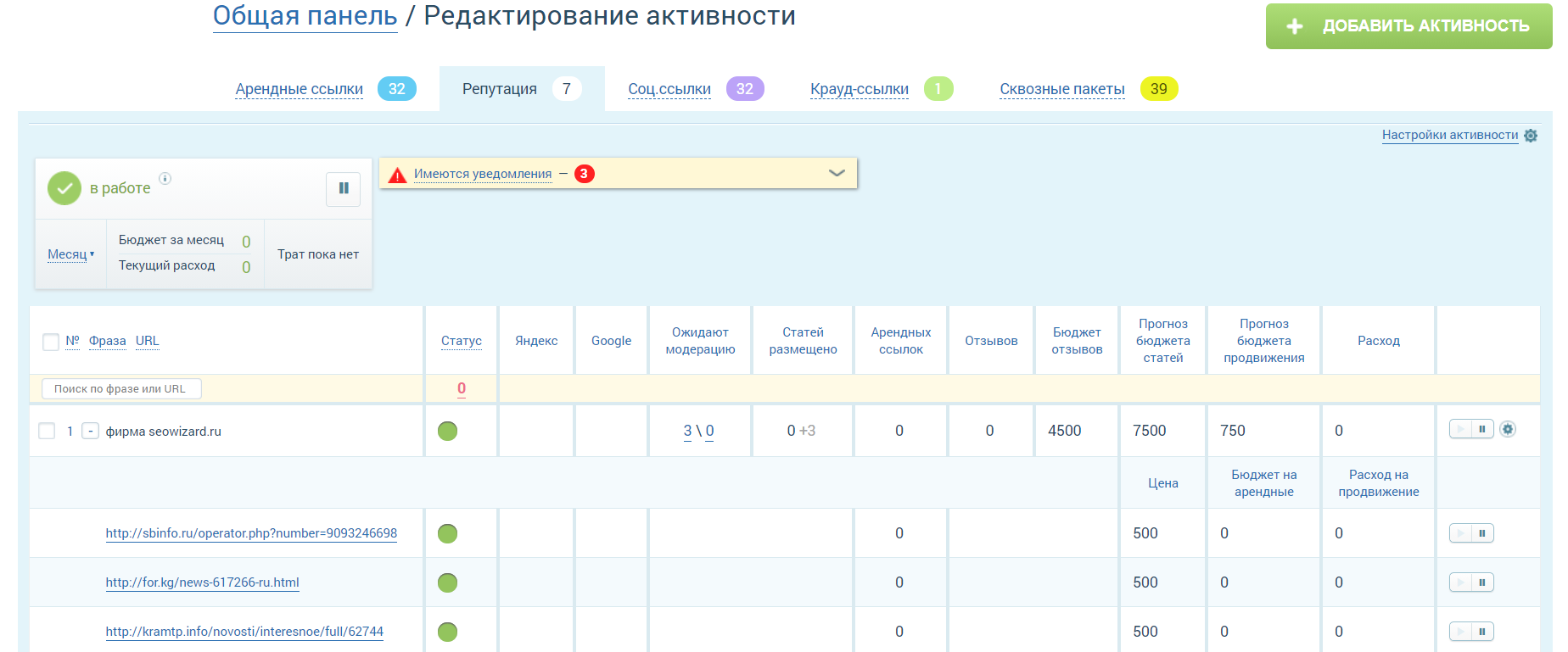1568x652 pixels.
Task: Click play button in kramtp.info row
Action: coord(1460,632)
